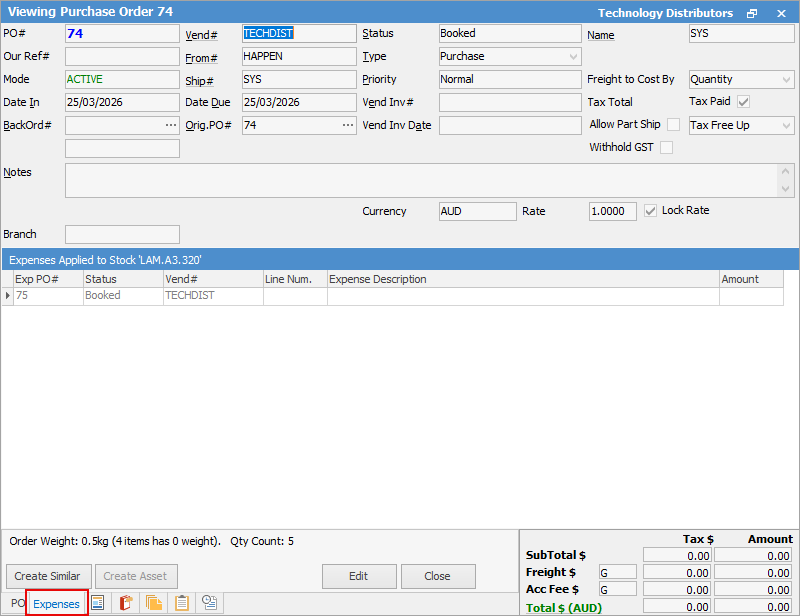Click the restore window icon in title bar

tap(752, 14)
